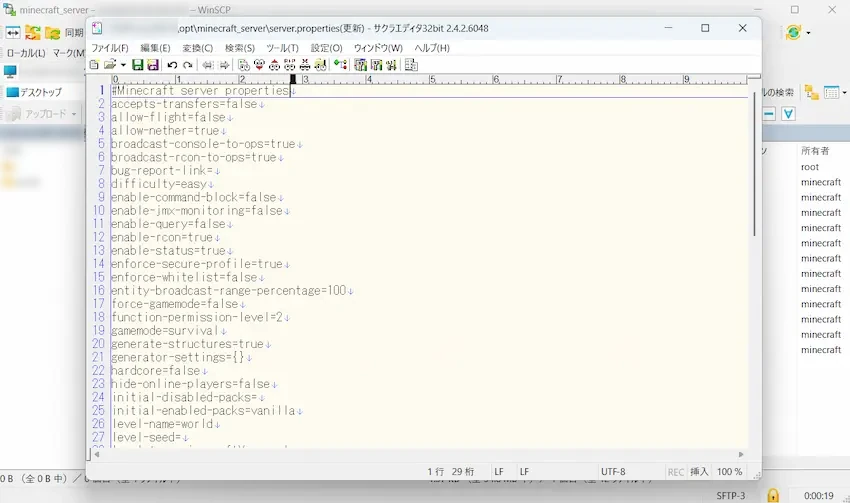Redo the last undone edit
This screenshot has height=503, width=850.
pyautogui.click(x=188, y=65)
